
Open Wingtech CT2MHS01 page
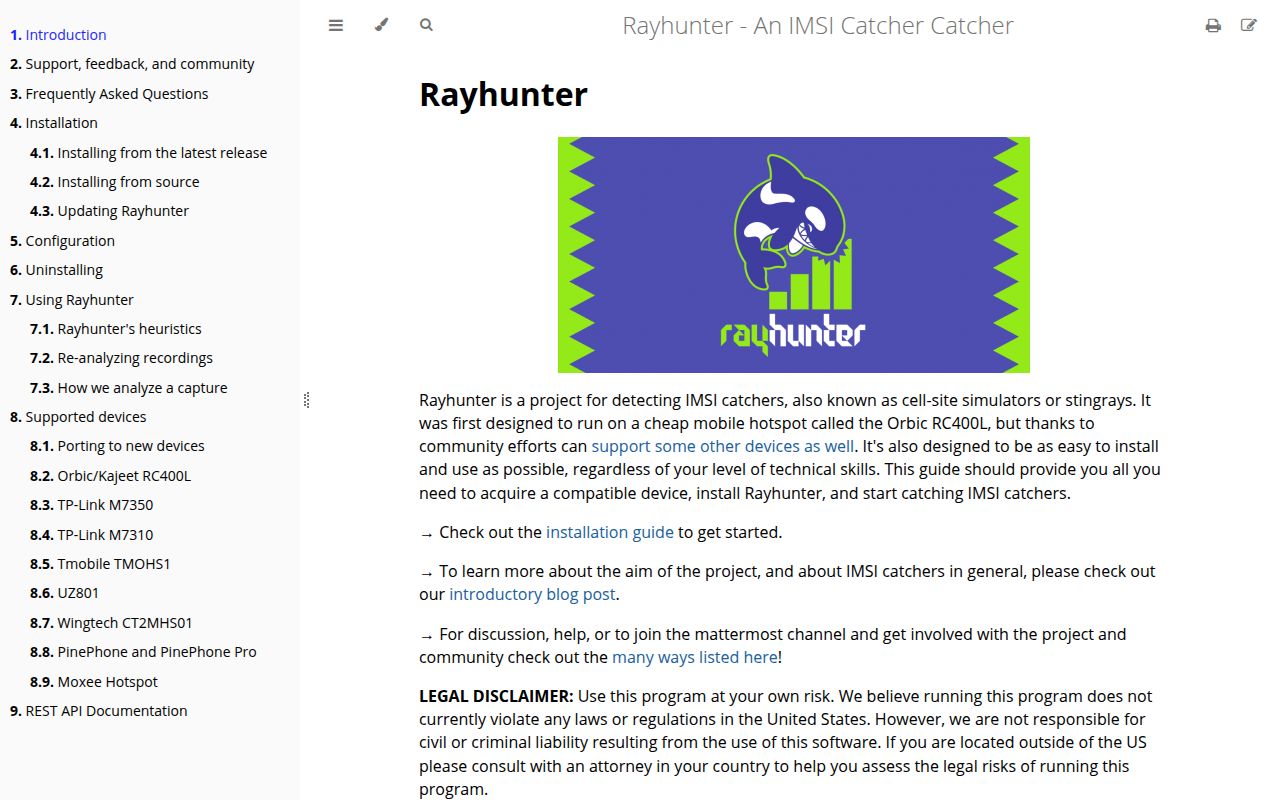point(111,623)
